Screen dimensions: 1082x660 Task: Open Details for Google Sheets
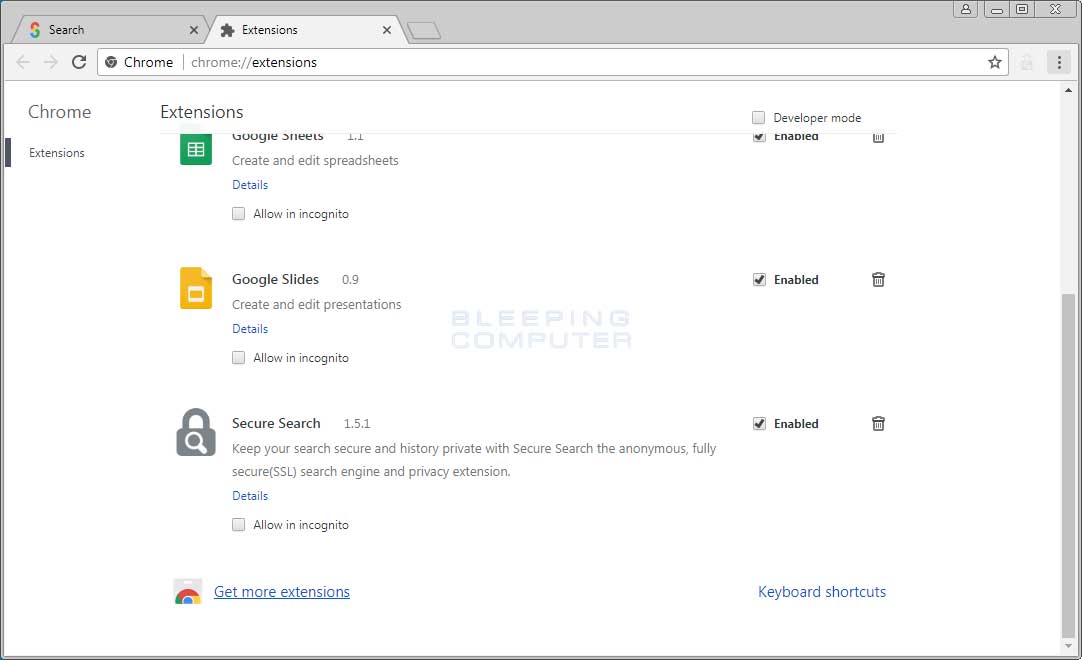[x=250, y=184]
